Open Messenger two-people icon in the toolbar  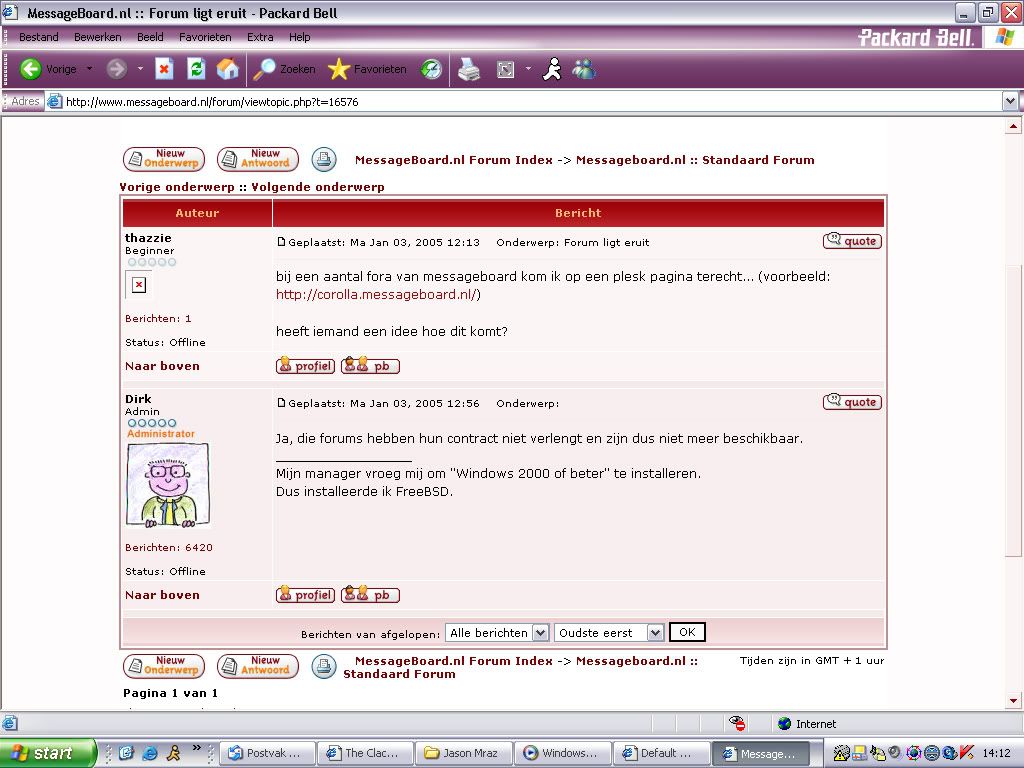[x=584, y=69]
